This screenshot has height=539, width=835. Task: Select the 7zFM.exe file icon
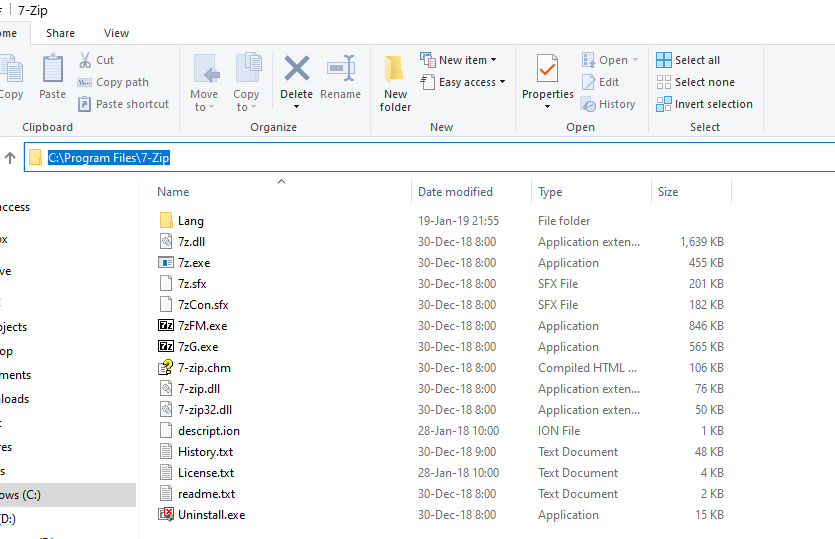pyautogui.click(x=166, y=325)
